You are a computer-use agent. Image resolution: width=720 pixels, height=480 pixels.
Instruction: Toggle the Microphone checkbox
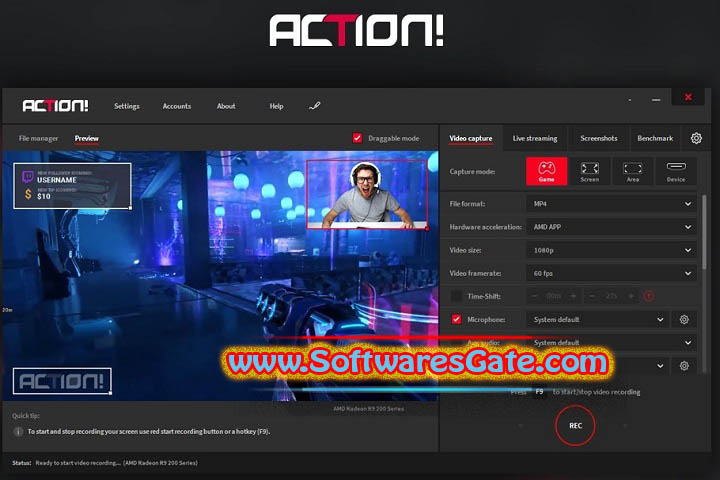456,320
